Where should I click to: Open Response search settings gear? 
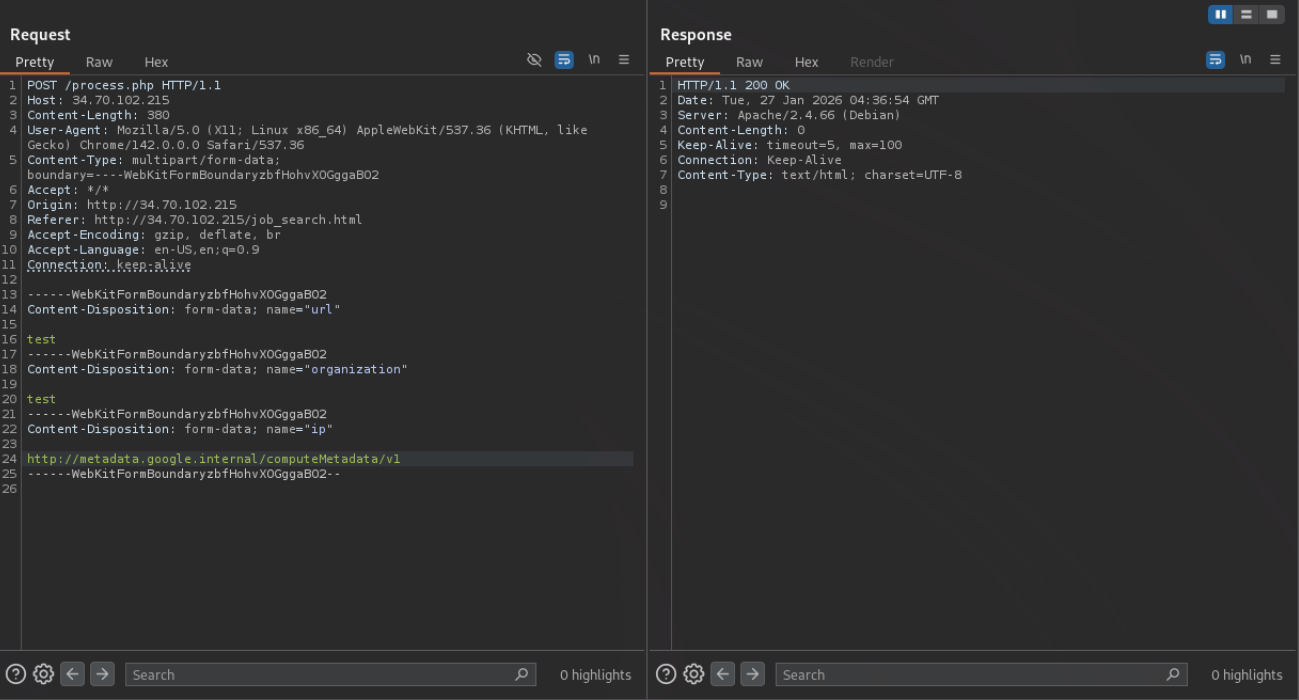pyautogui.click(x=693, y=674)
